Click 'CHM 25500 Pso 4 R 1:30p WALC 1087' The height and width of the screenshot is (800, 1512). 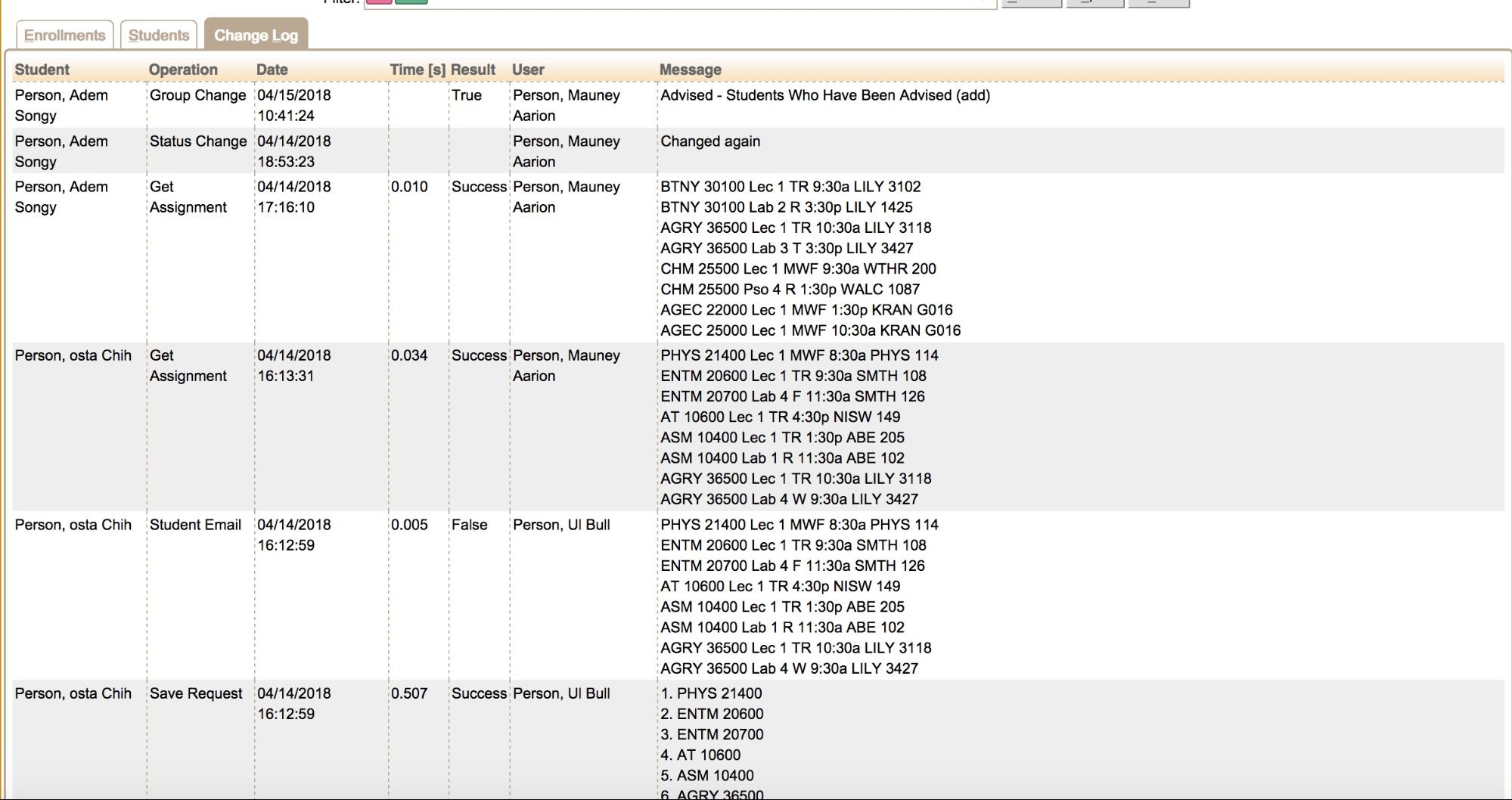click(x=790, y=289)
